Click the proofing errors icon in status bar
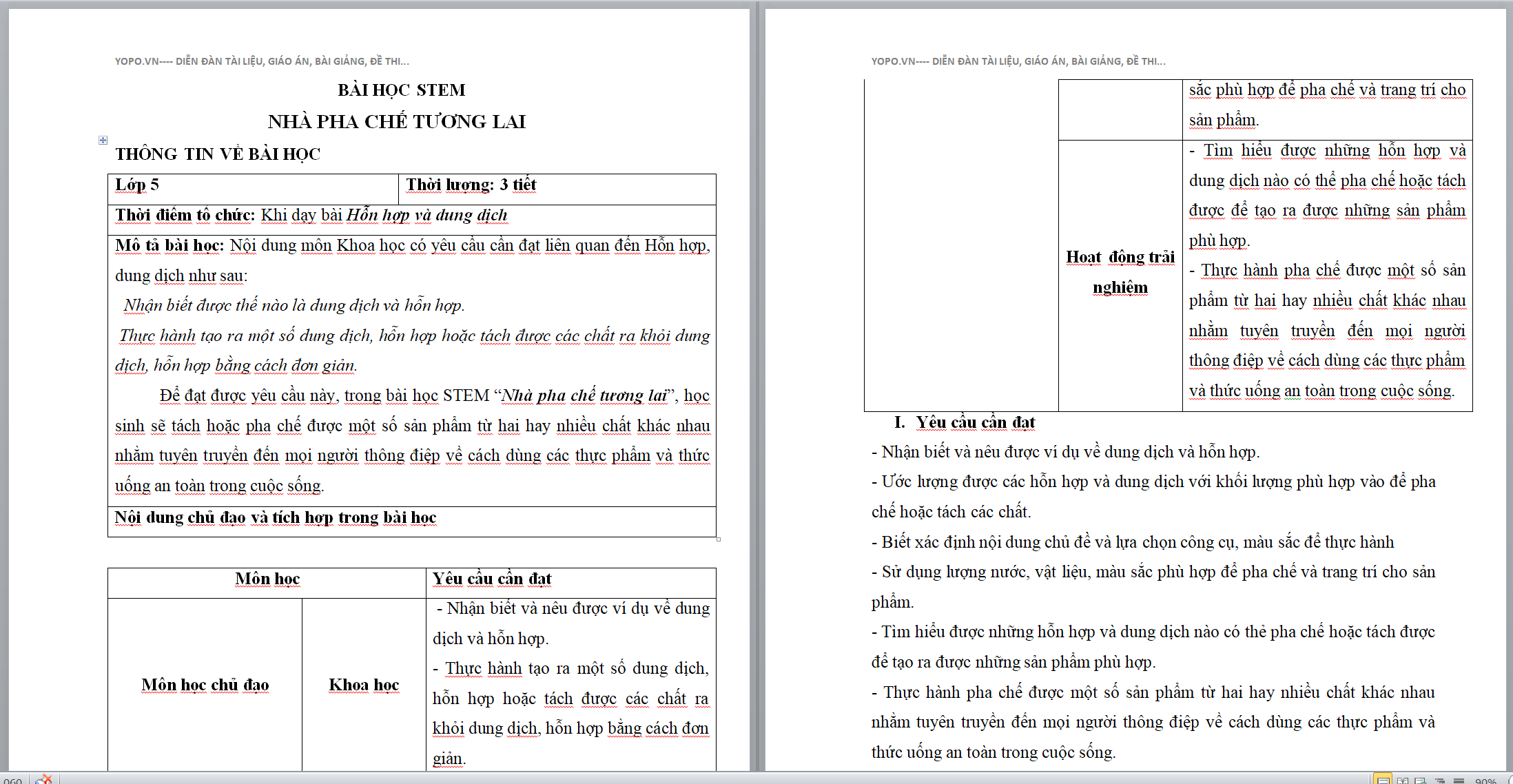Screen dimensions: 1513x784 tap(44, 779)
